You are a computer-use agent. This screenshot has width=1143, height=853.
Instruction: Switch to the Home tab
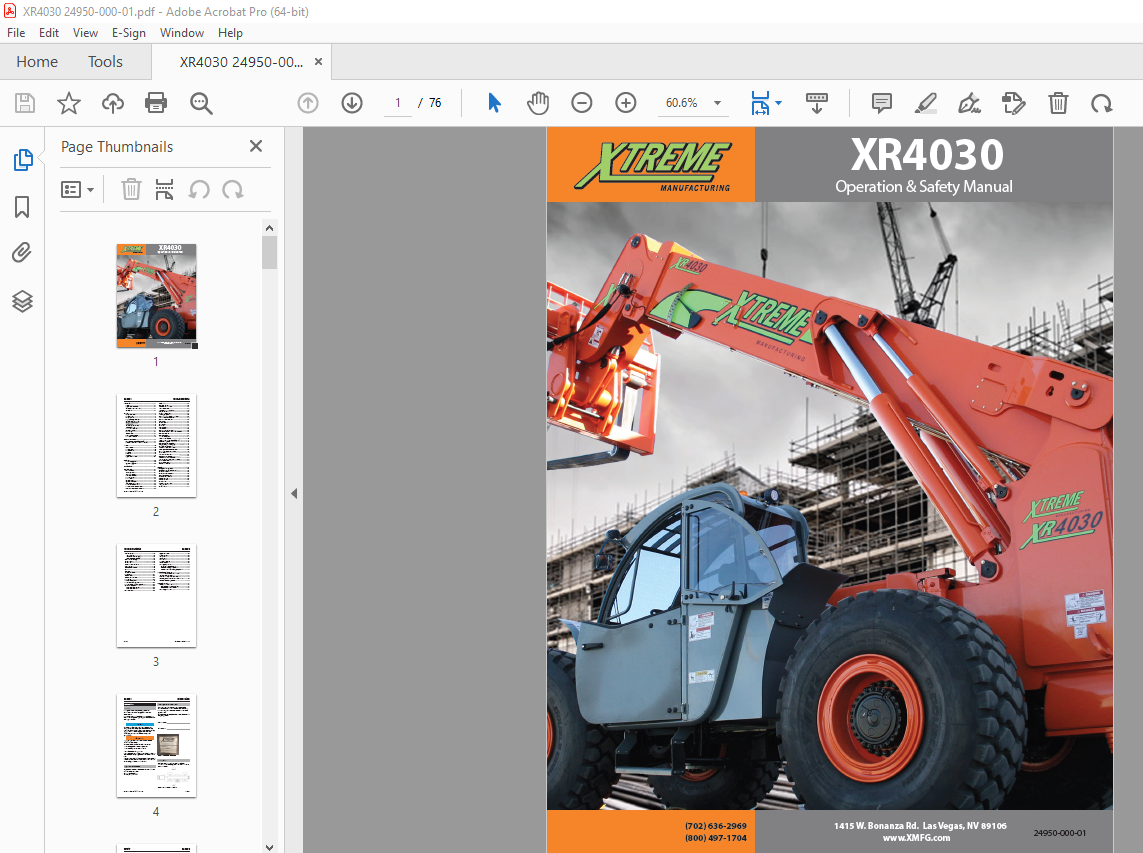pyautogui.click(x=37, y=62)
